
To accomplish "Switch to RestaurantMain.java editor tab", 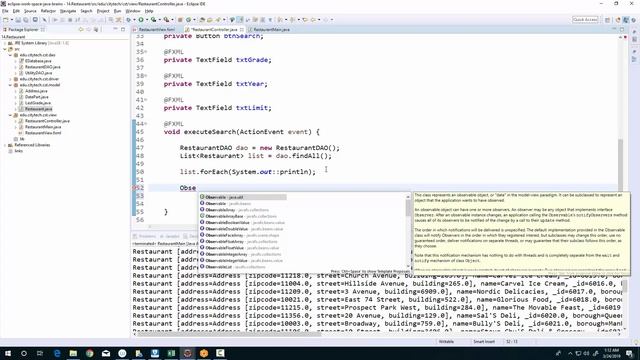I will click(271, 29).
